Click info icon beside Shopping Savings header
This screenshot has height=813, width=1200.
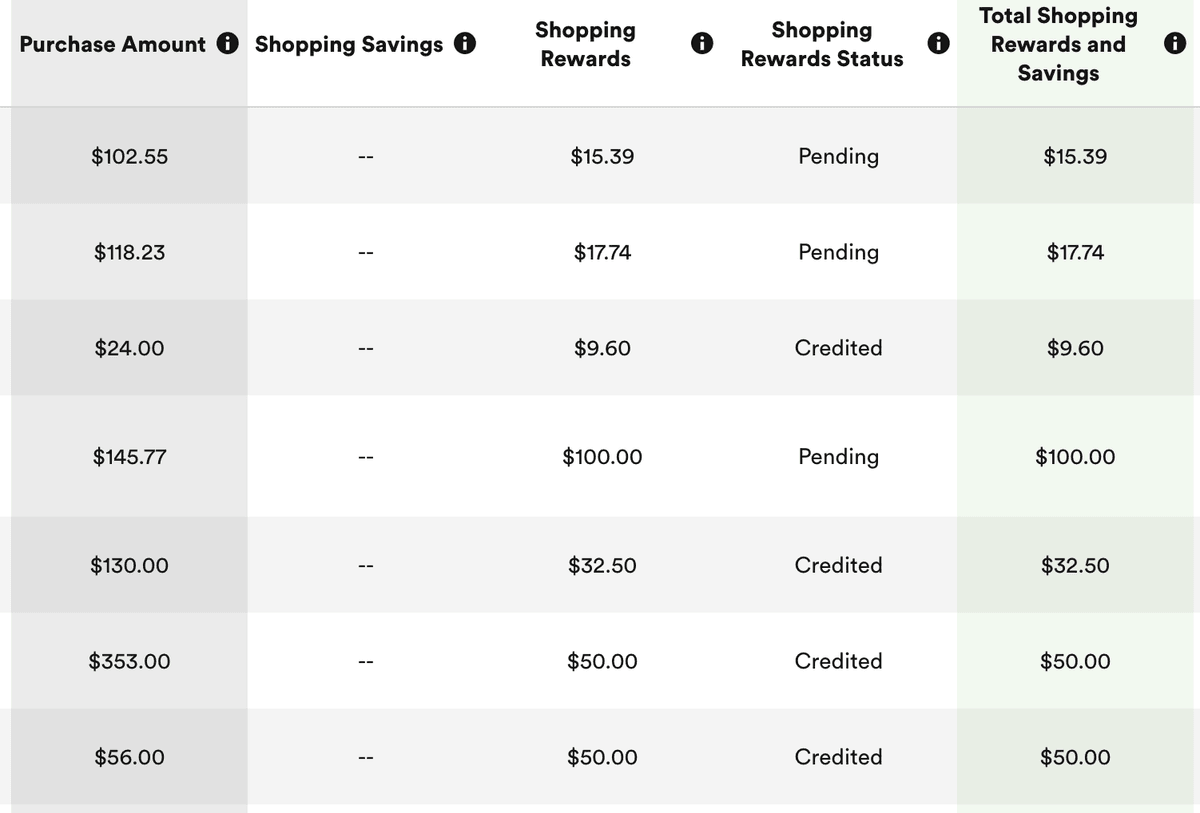[x=464, y=44]
